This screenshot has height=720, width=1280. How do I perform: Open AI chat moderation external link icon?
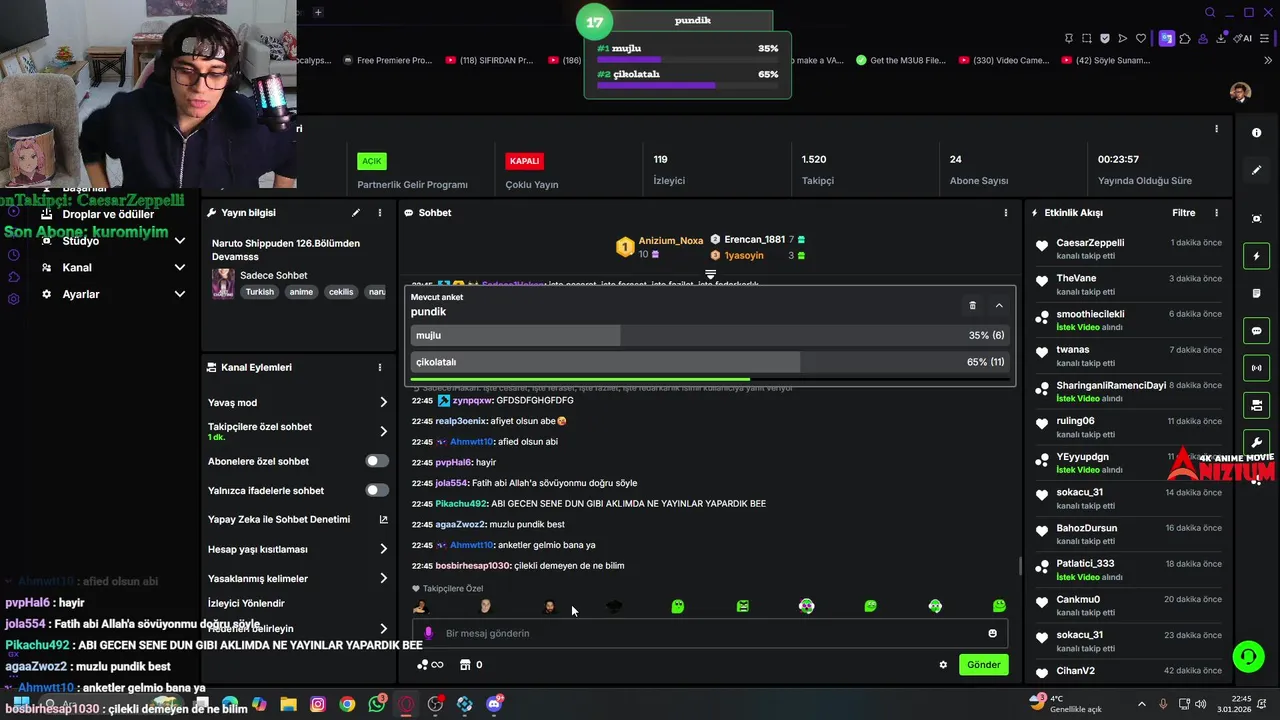click(x=383, y=520)
